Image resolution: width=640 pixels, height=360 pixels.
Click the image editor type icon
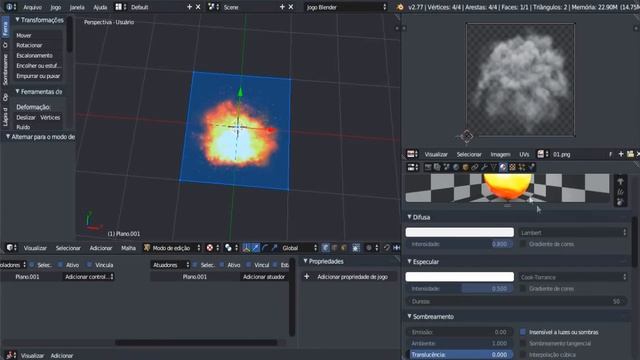pyautogui.click(x=412, y=154)
